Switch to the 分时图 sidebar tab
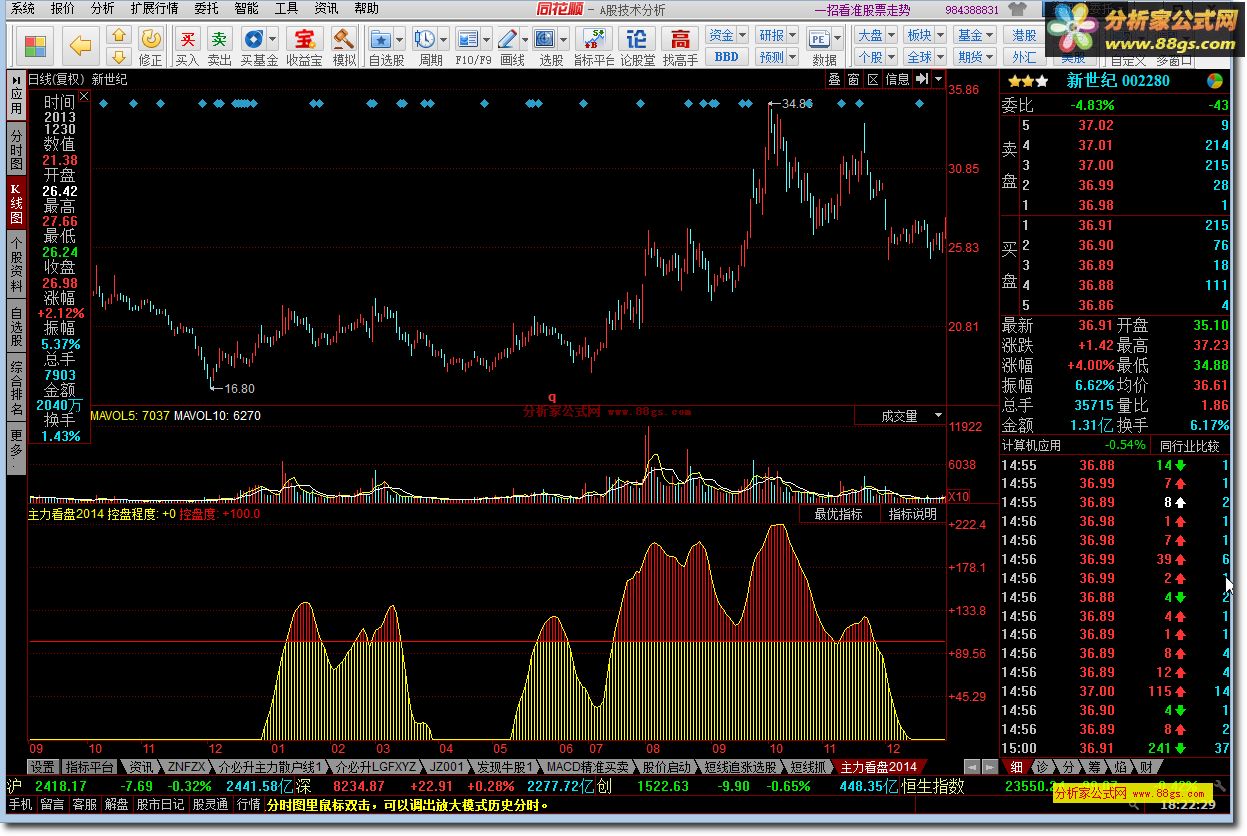 tap(16, 149)
